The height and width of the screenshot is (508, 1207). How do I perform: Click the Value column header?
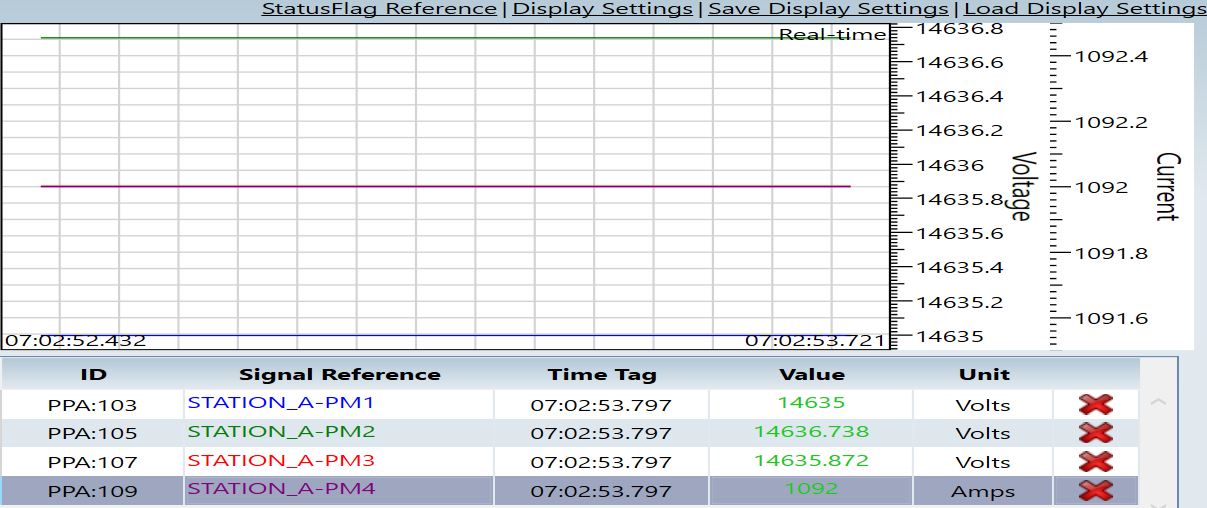pos(811,375)
